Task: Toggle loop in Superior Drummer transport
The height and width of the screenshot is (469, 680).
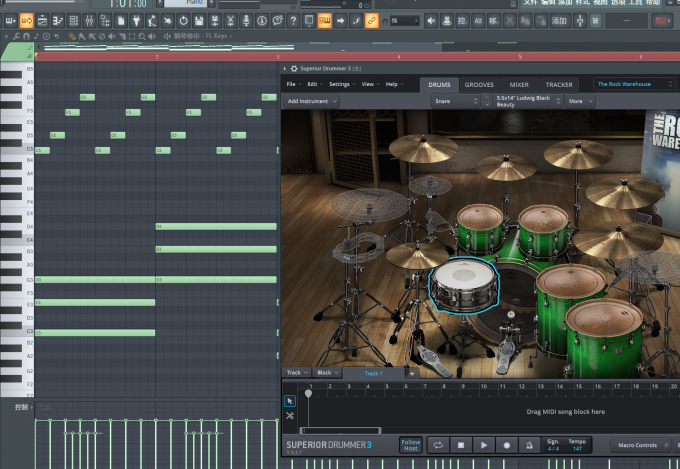Action: (438, 445)
